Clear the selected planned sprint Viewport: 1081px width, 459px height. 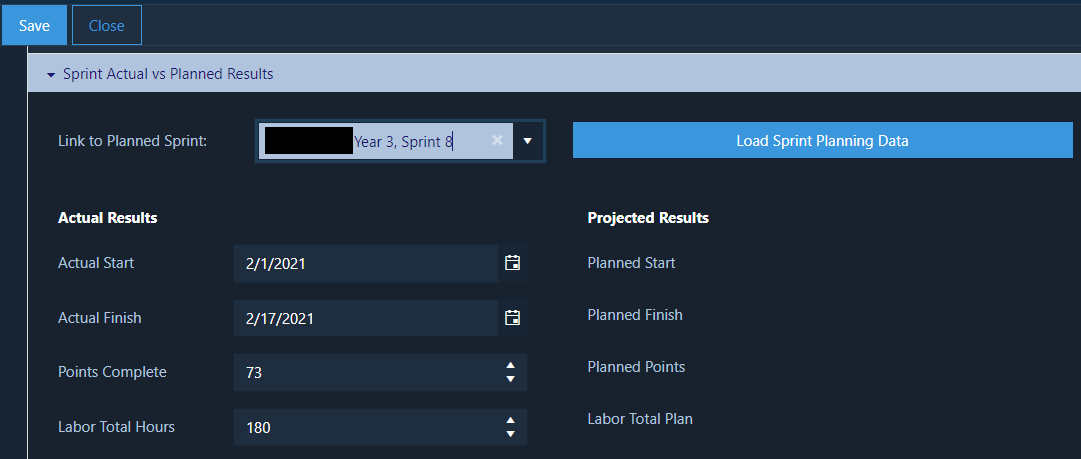497,141
